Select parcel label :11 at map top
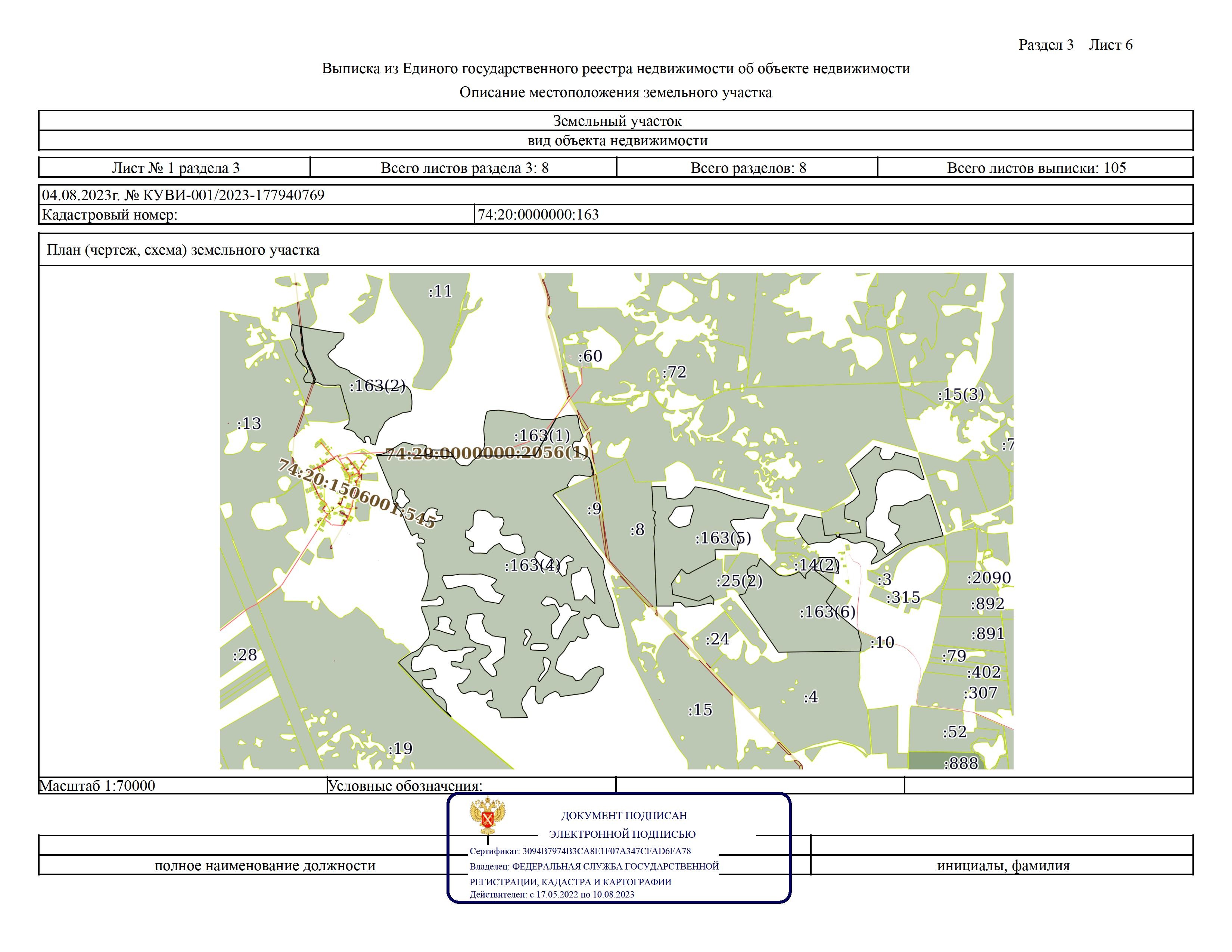This screenshot has width=1232, height=952. (441, 292)
